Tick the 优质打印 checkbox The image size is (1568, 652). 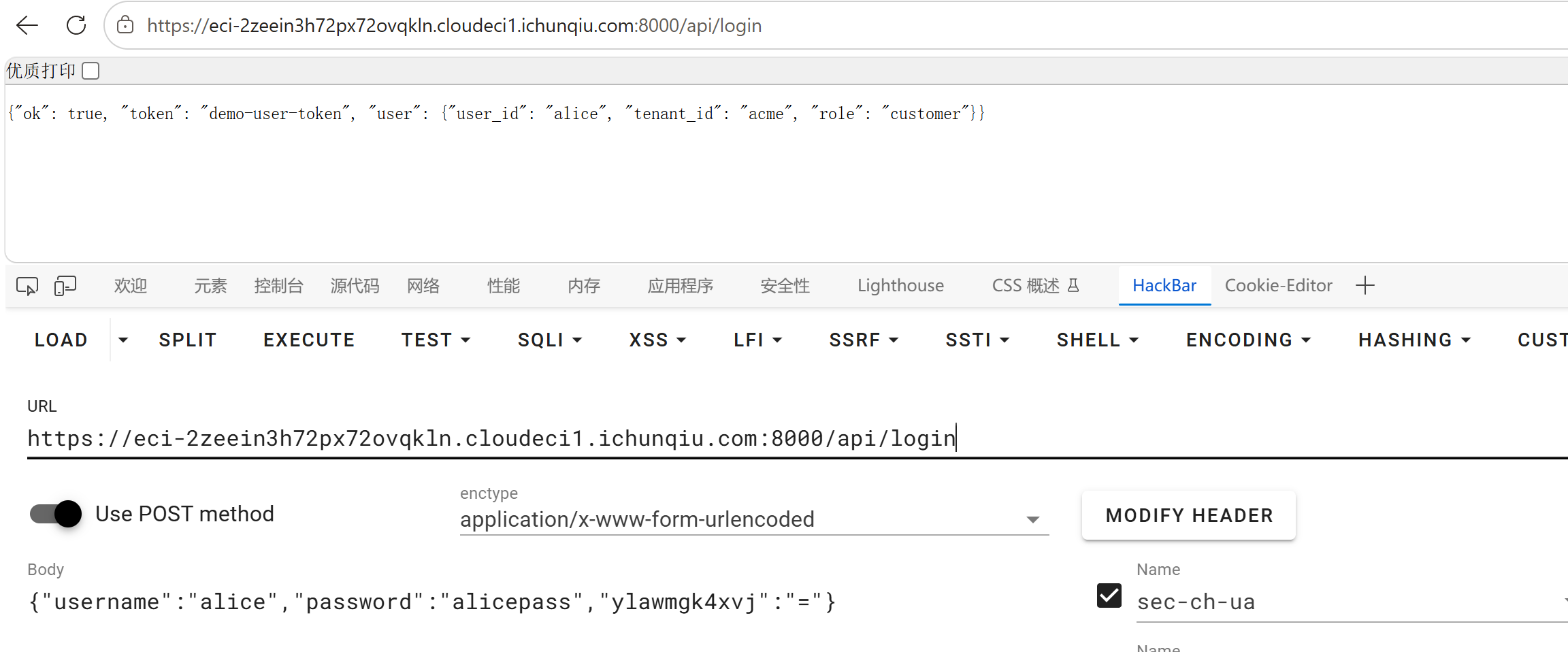[91, 71]
